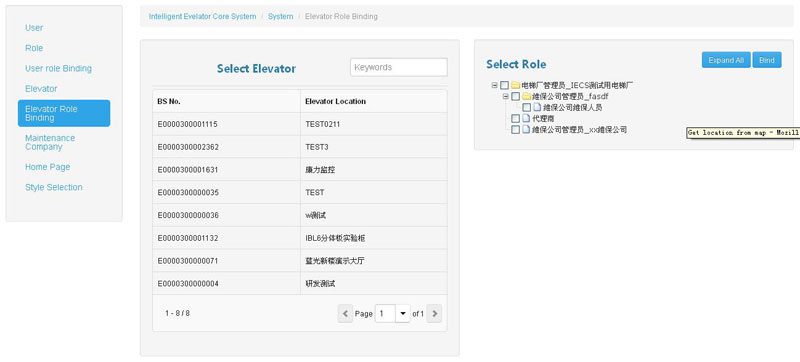Screen dimensions: 800x362
Task: Click the w测试 location cell
Action: [374, 215]
